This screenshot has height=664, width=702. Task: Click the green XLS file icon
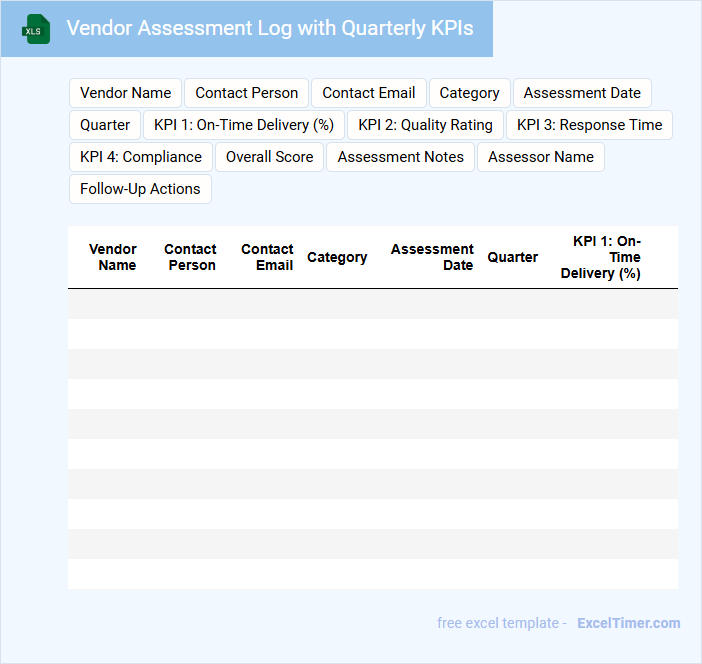(36, 29)
